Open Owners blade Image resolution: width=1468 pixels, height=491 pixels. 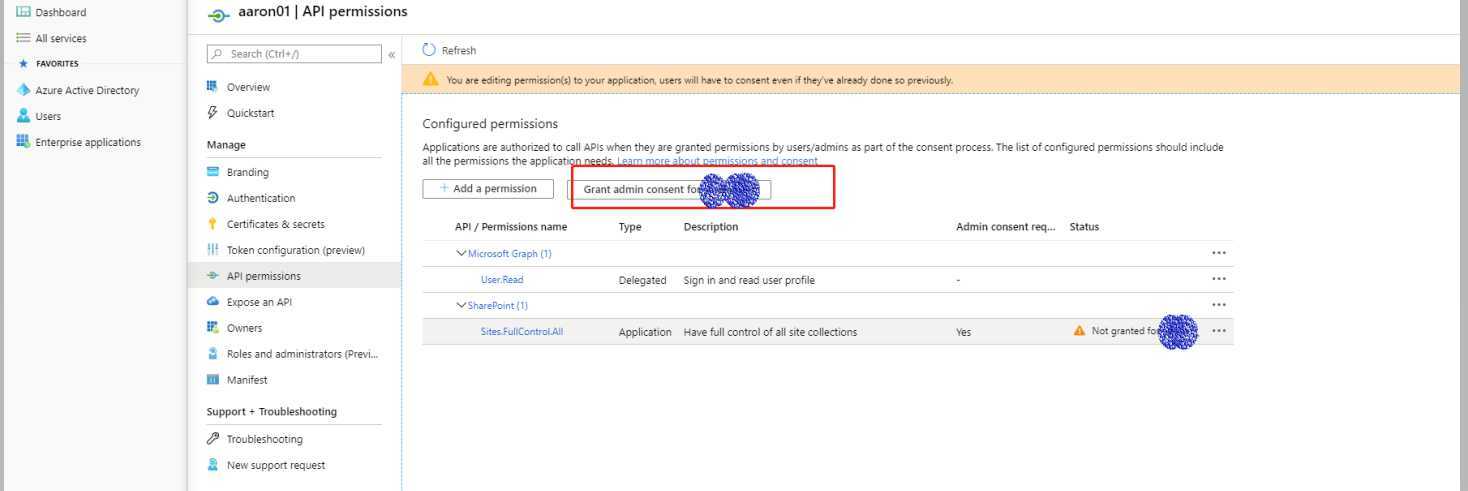244,328
